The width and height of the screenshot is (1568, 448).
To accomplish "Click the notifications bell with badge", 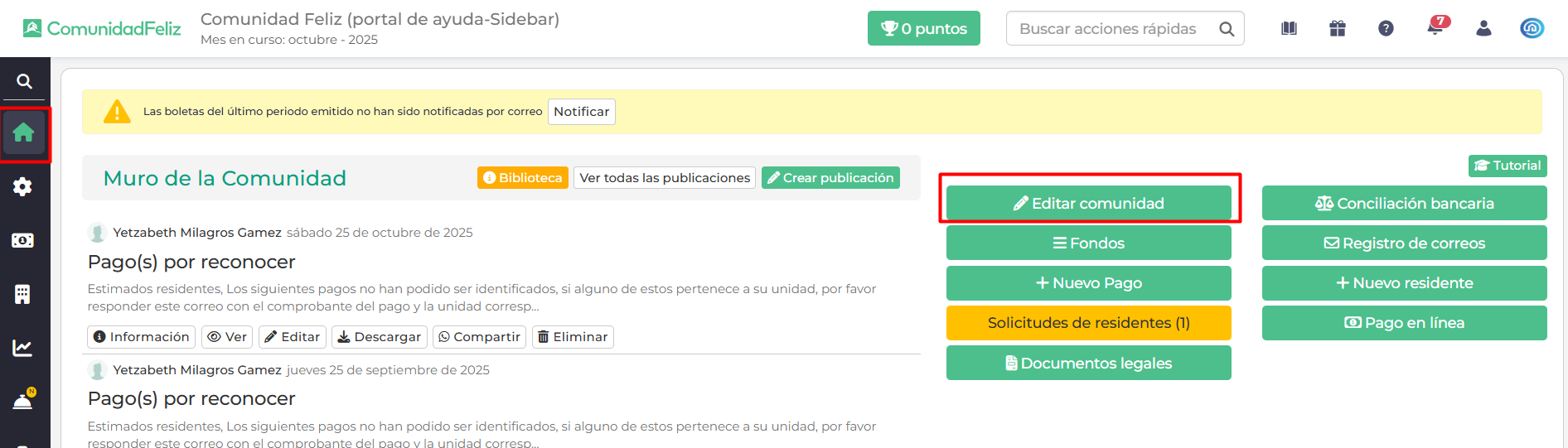I will tap(1435, 28).
